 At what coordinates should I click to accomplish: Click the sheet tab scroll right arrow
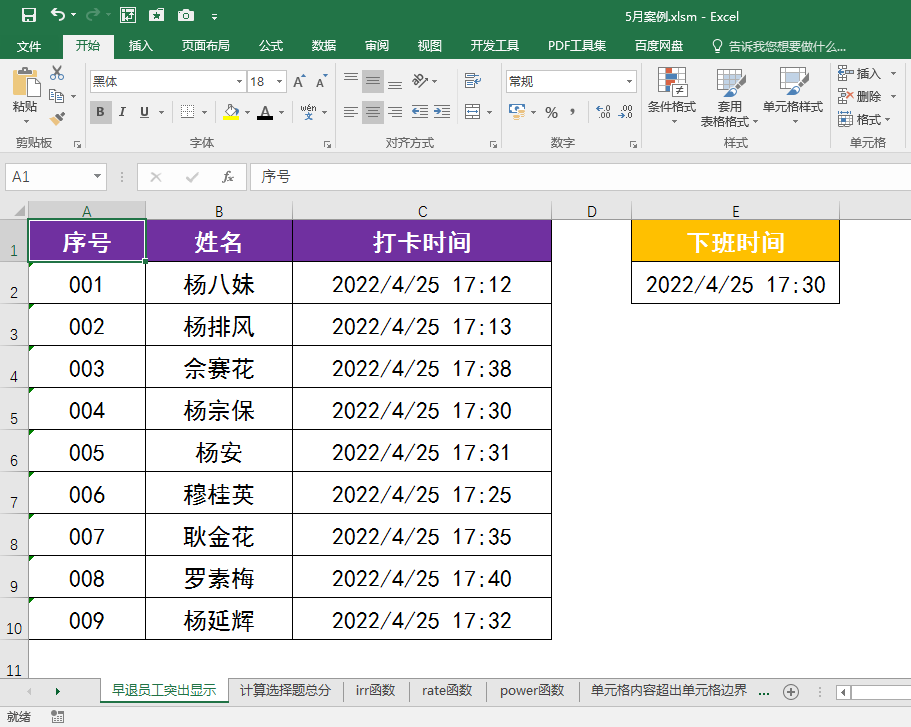tap(58, 691)
